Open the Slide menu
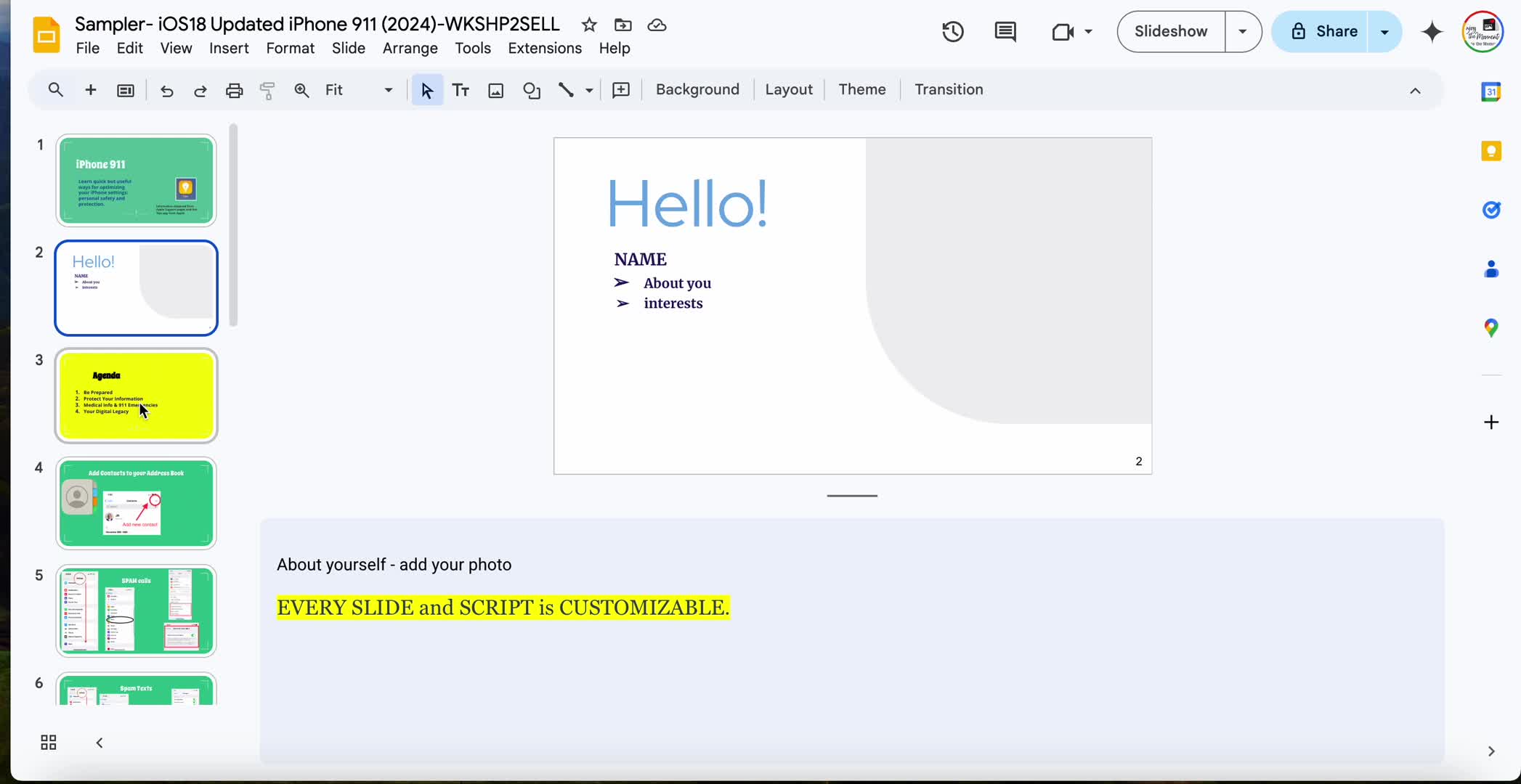1521x784 pixels. coord(348,48)
